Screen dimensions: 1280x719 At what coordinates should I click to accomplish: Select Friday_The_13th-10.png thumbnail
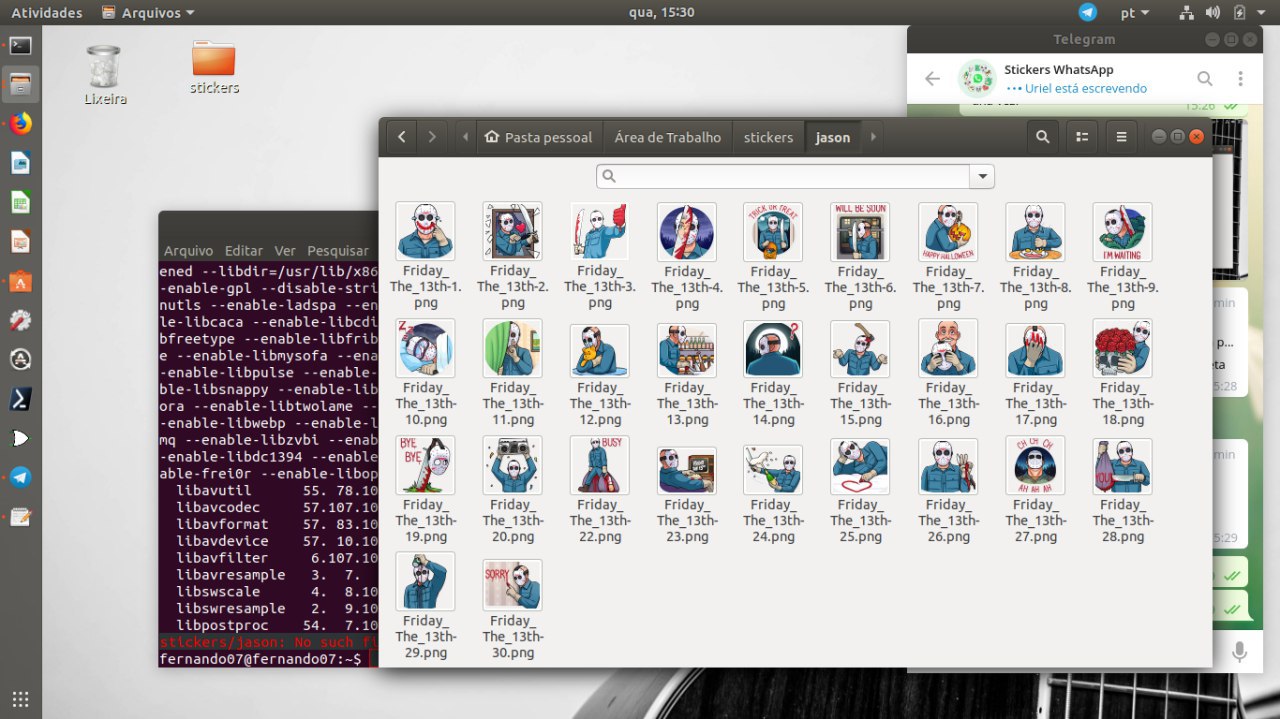click(x=425, y=348)
